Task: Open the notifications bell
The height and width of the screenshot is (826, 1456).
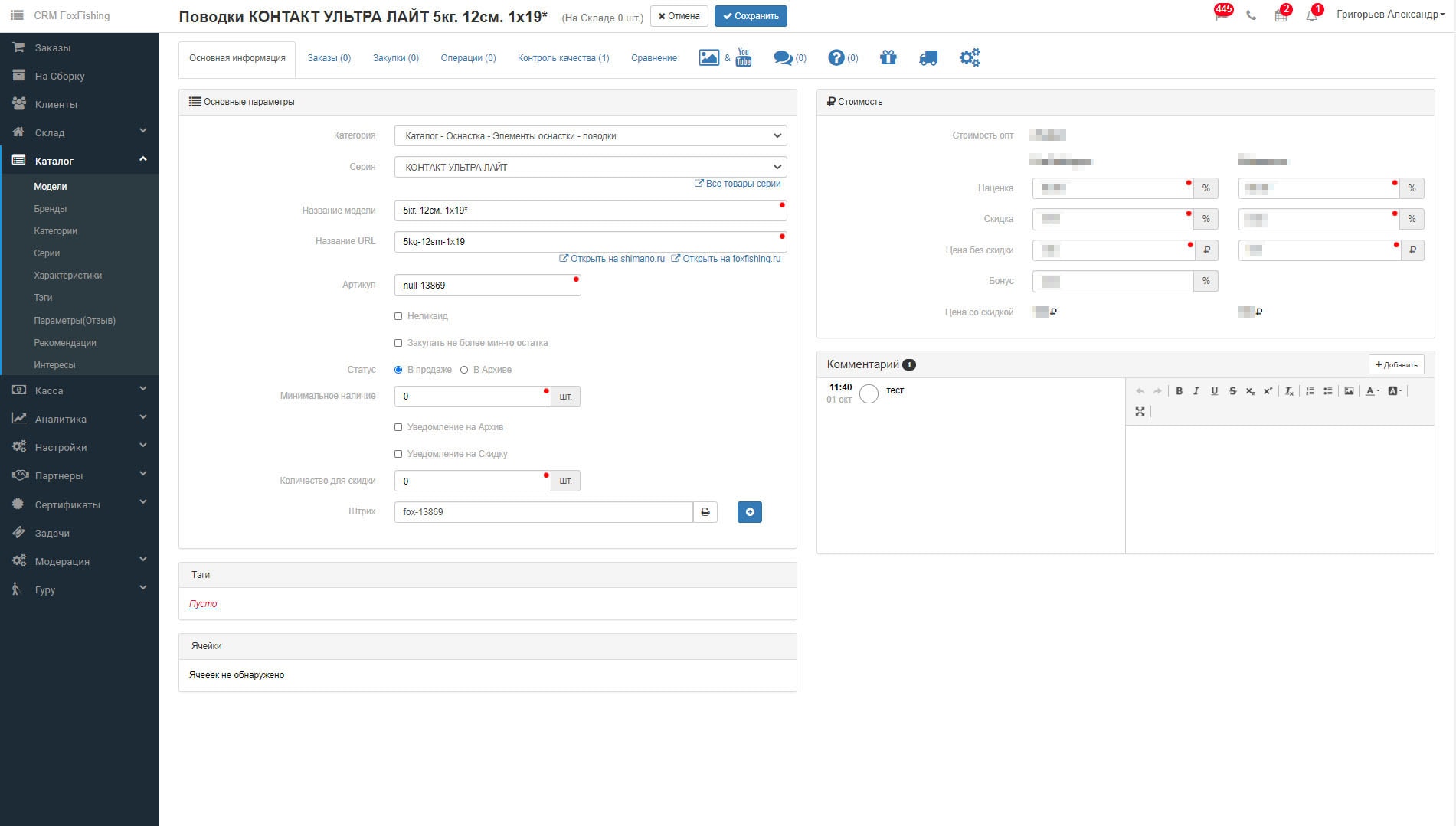Action: (x=1314, y=14)
